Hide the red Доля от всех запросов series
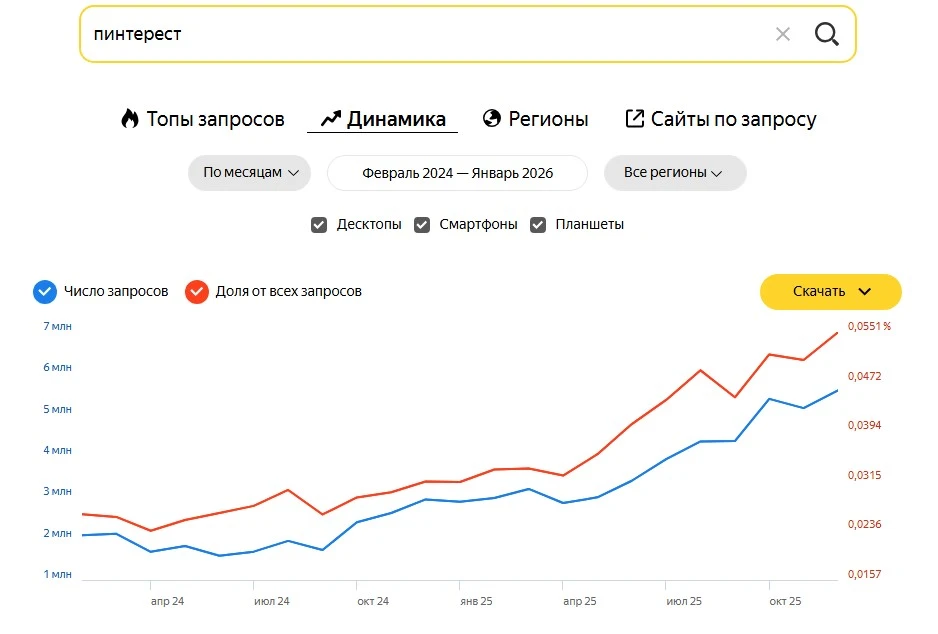The image size is (938, 634). (197, 292)
